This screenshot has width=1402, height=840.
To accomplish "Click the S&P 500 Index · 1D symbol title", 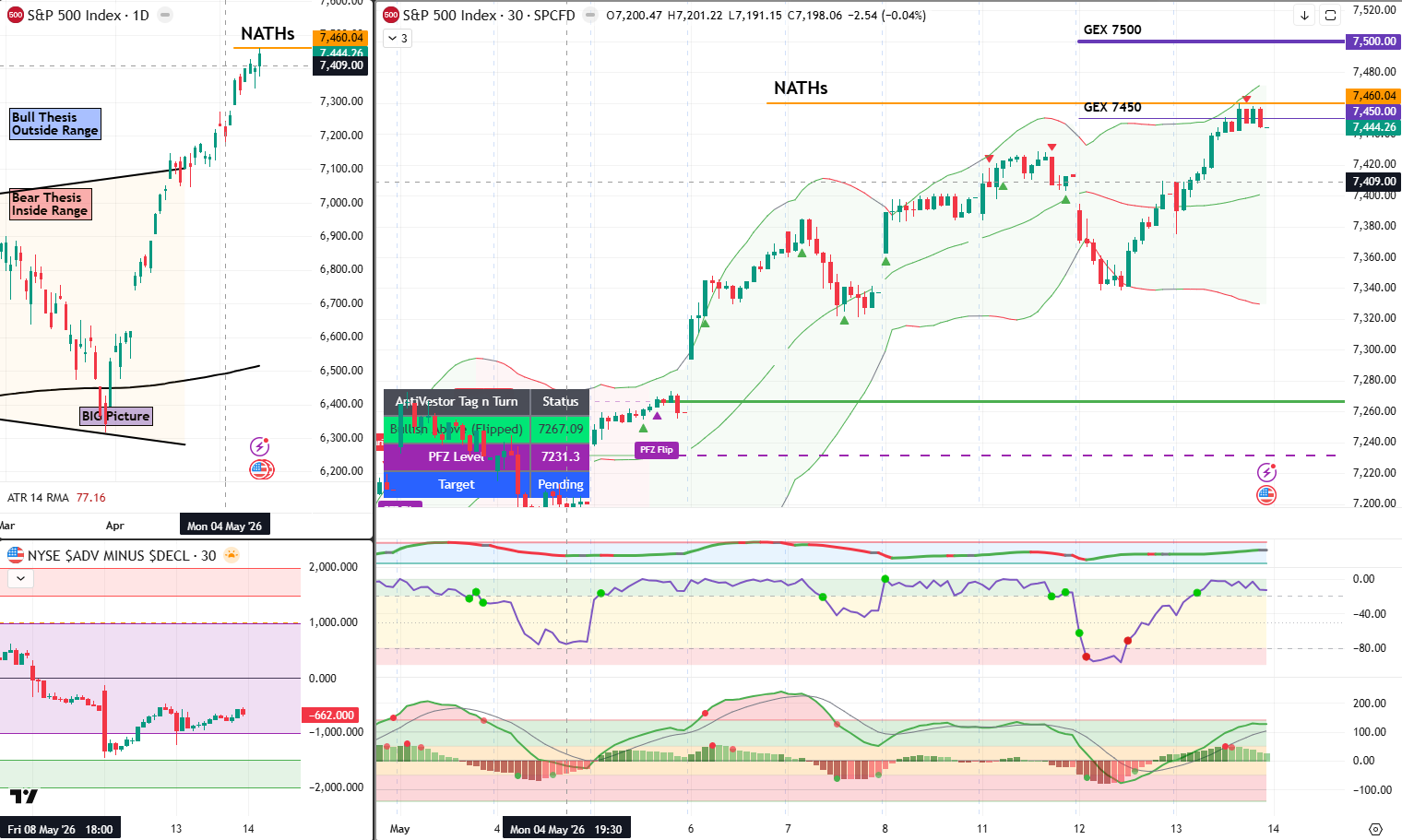I will (x=88, y=15).
